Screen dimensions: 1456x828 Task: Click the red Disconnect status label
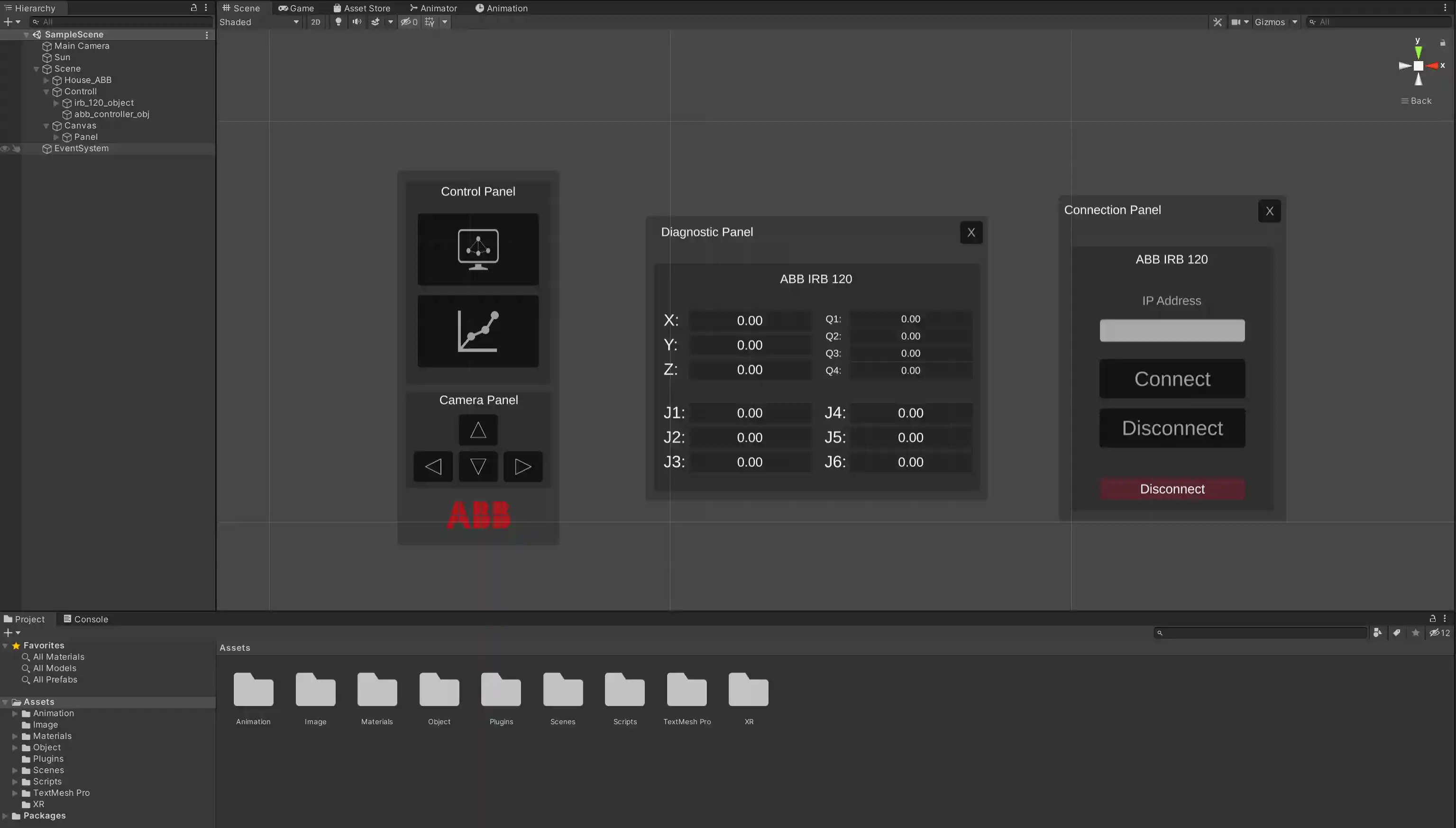click(1172, 489)
